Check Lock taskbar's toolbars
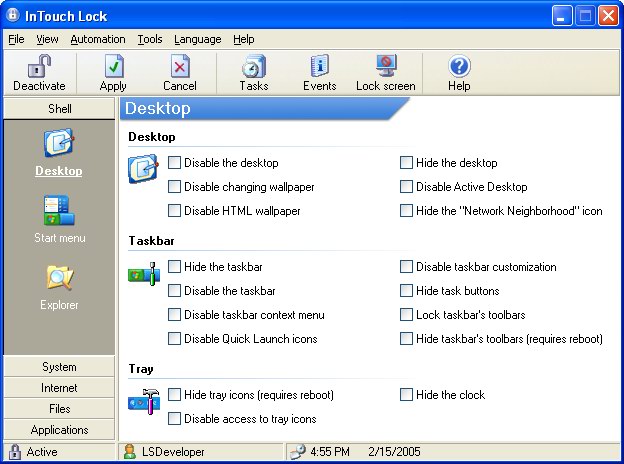This screenshot has width=624, height=464. pyautogui.click(x=406, y=315)
